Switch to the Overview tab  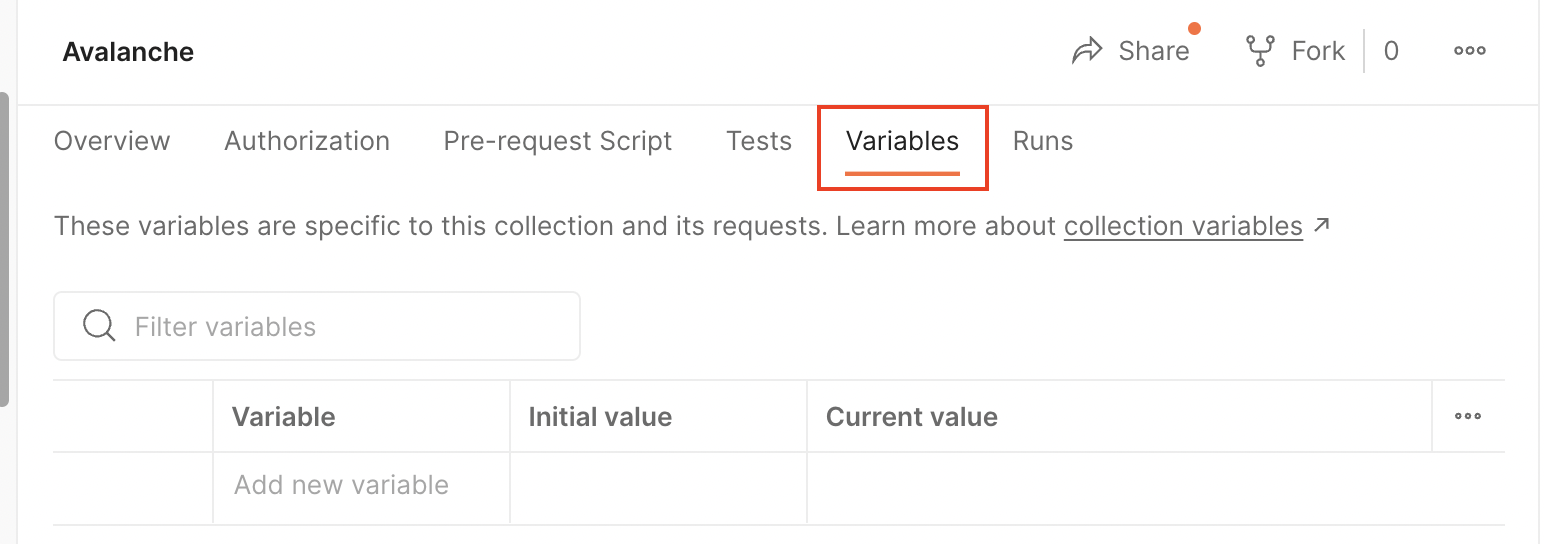tap(112, 141)
